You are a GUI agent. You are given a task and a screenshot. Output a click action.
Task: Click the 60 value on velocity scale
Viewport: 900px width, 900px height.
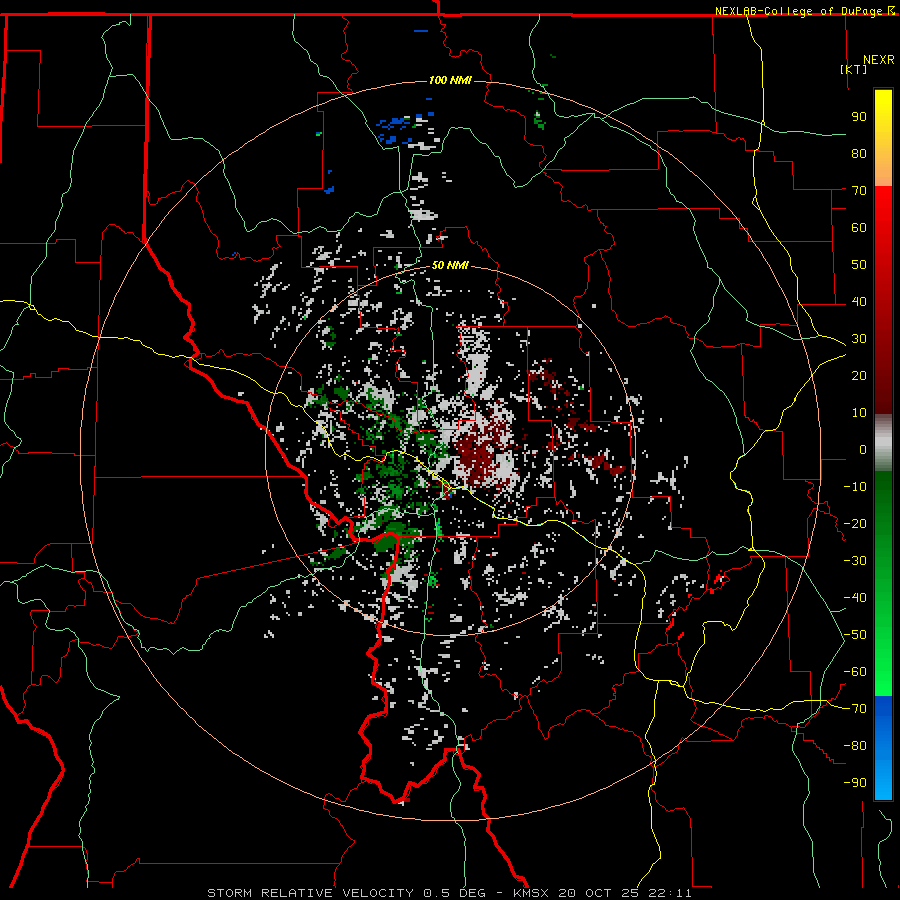pos(859,227)
